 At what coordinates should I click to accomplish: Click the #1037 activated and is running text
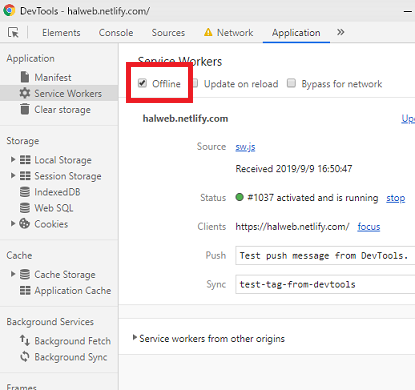click(x=313, y=198)
